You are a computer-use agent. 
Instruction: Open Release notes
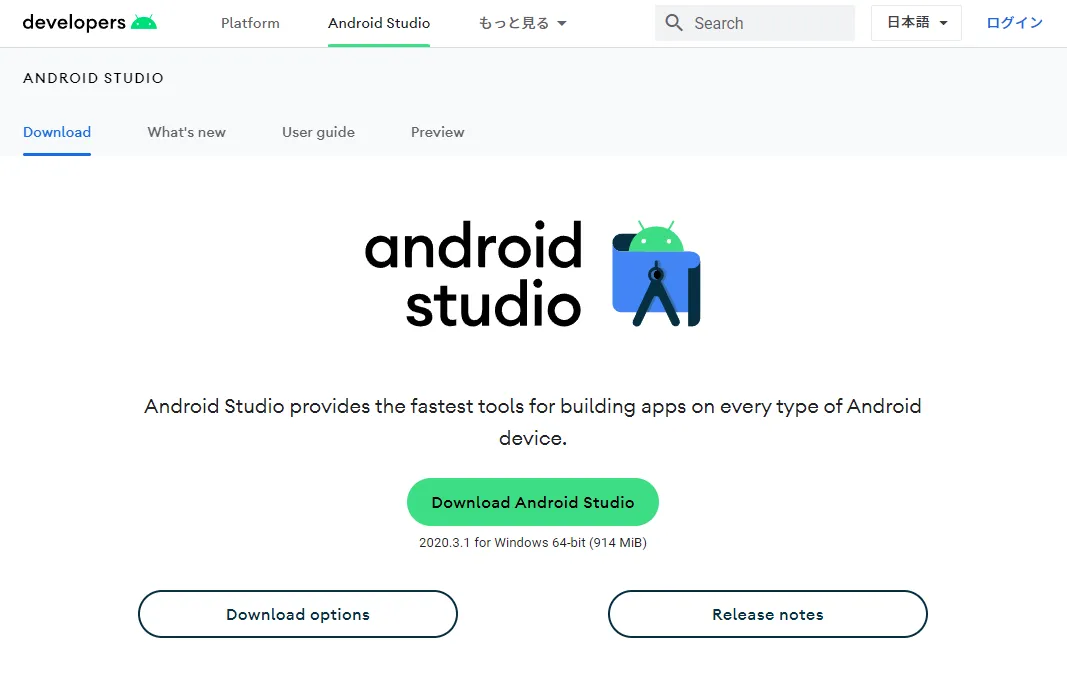[x=767, y=614]
